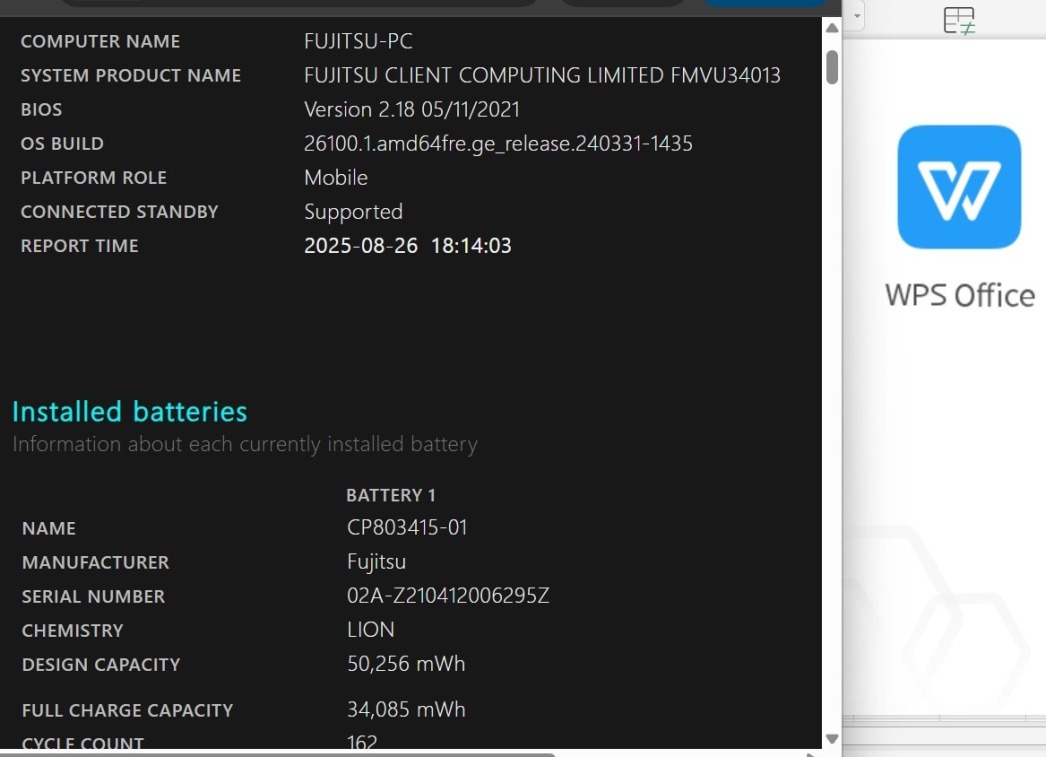Select the OS build 26100.1.amd64fre value
1046x757 pixels.
tap(498, 143)
